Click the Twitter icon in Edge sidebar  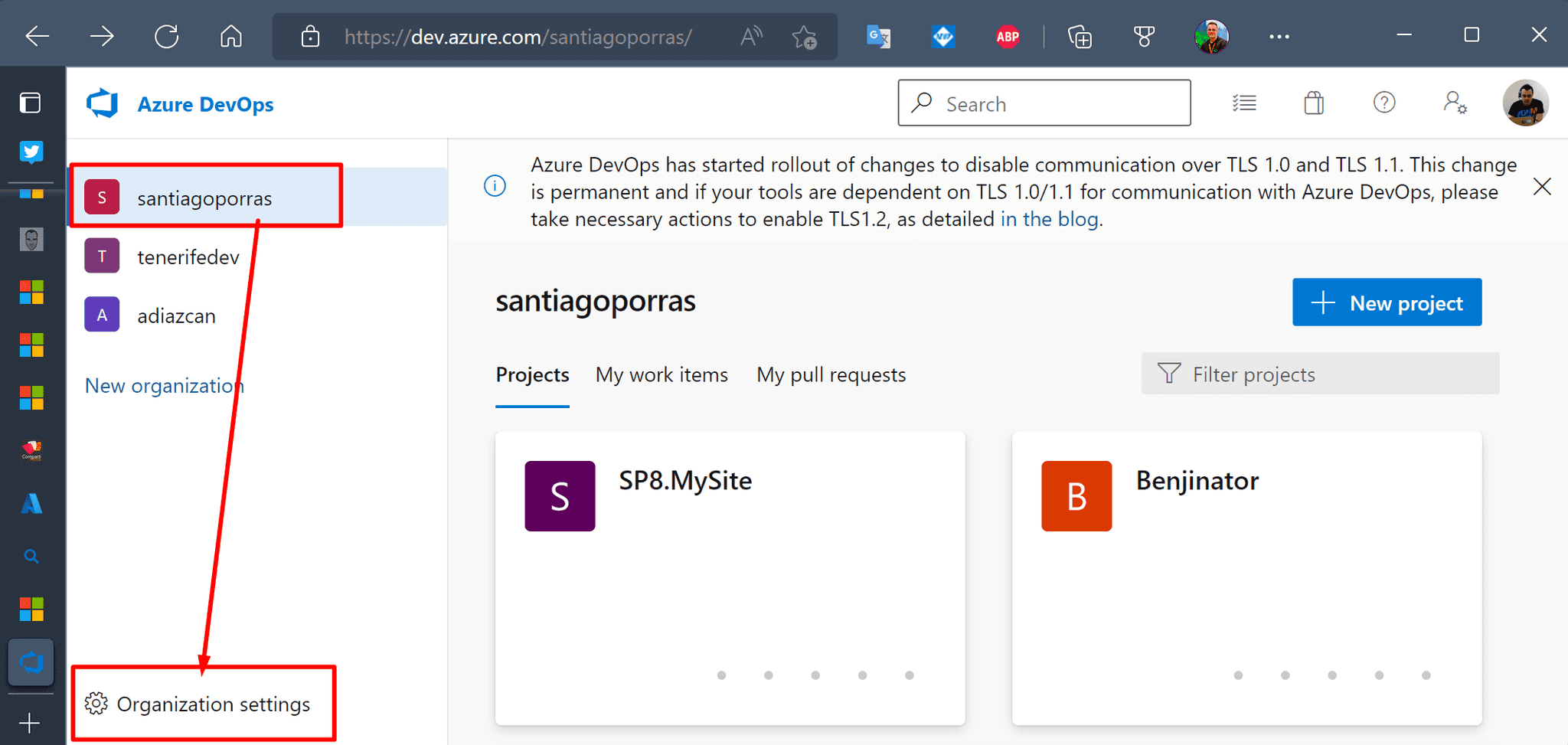tap(31, 152)
